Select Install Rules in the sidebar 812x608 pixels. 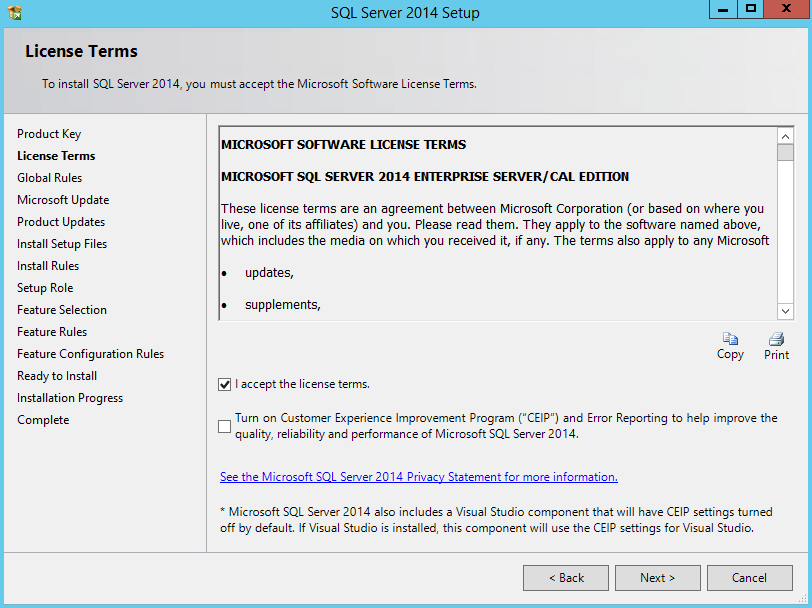click(47, 265)
